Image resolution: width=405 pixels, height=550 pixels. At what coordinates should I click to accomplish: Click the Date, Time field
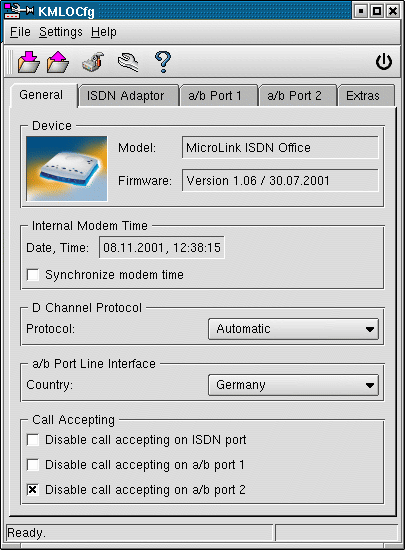(x=162, y=248)
